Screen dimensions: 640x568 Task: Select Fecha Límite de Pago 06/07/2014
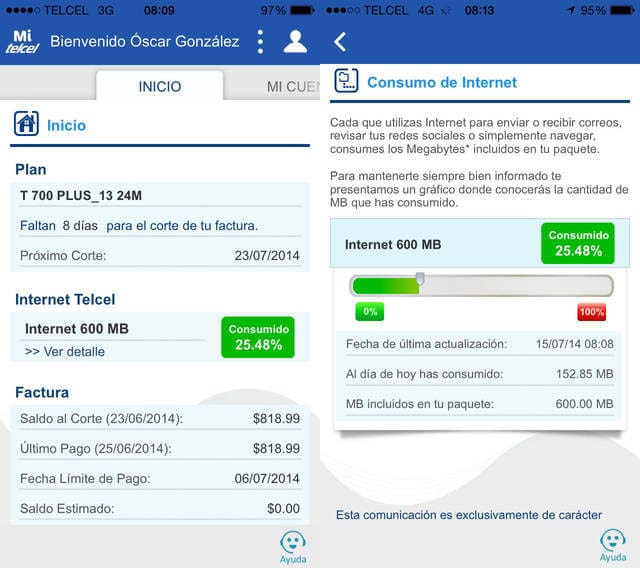pyautogui.click(x=160, y=478)
